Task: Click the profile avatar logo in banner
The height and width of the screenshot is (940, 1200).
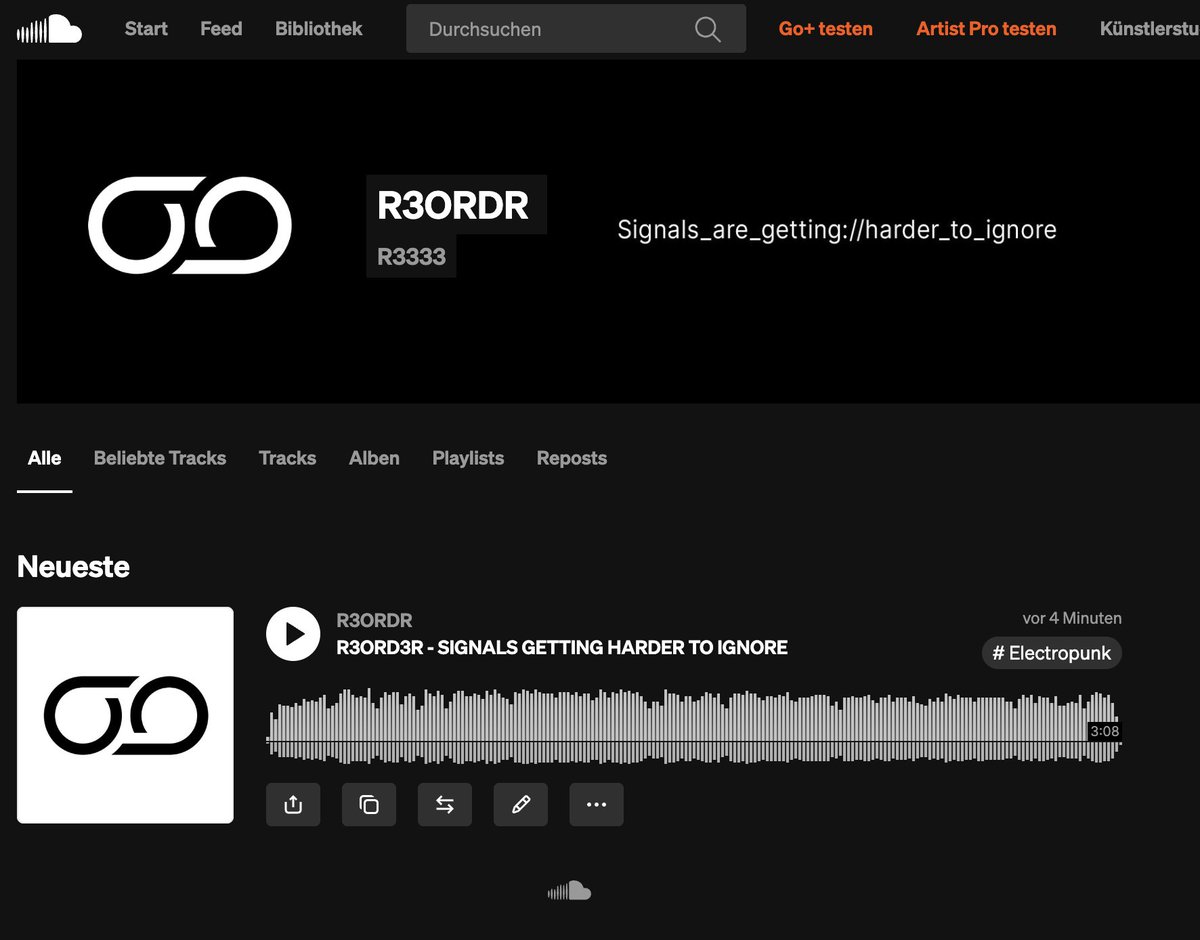Action: (x=190, y=225)
